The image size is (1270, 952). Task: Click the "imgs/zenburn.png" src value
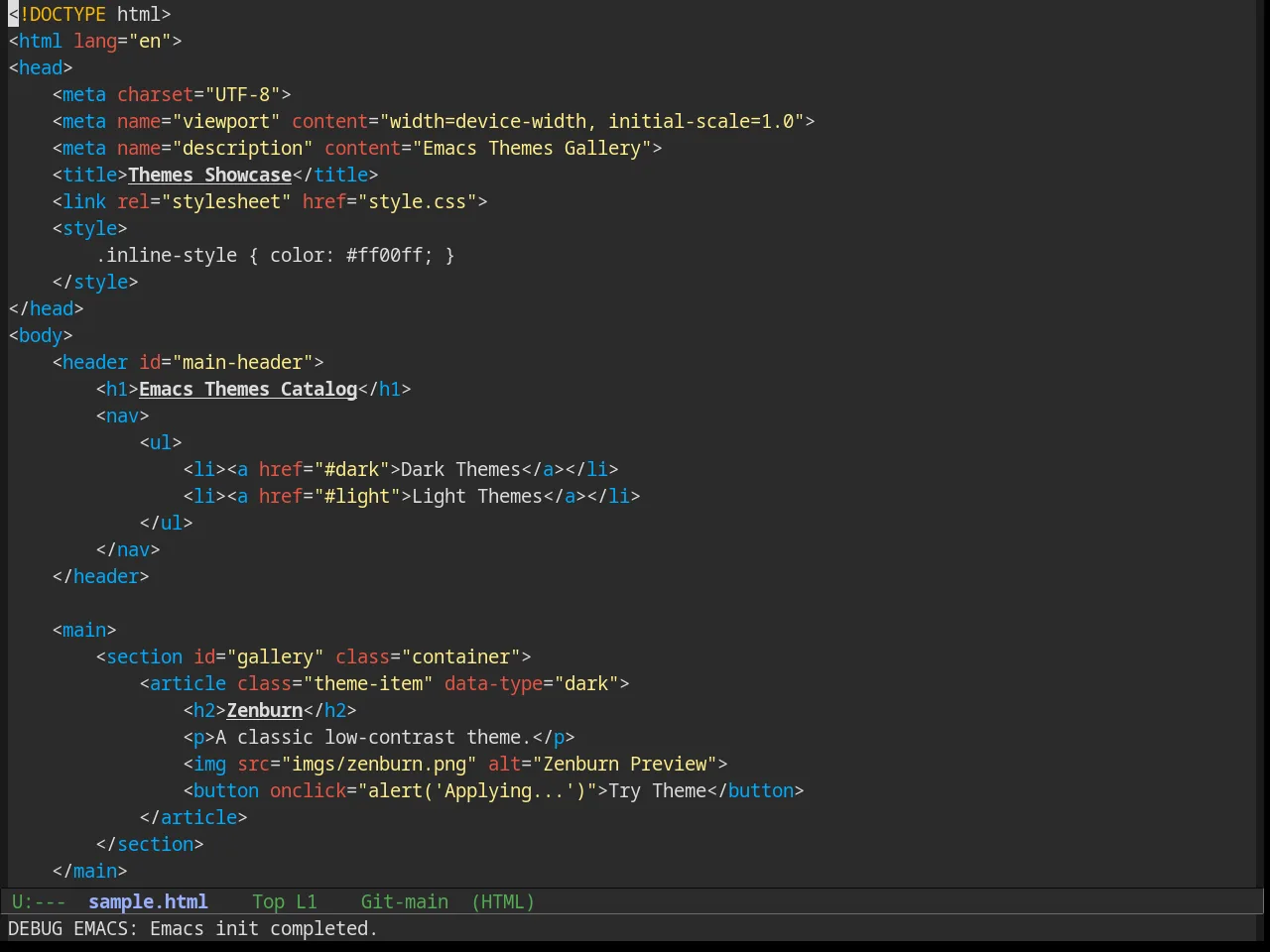[379, 764]
